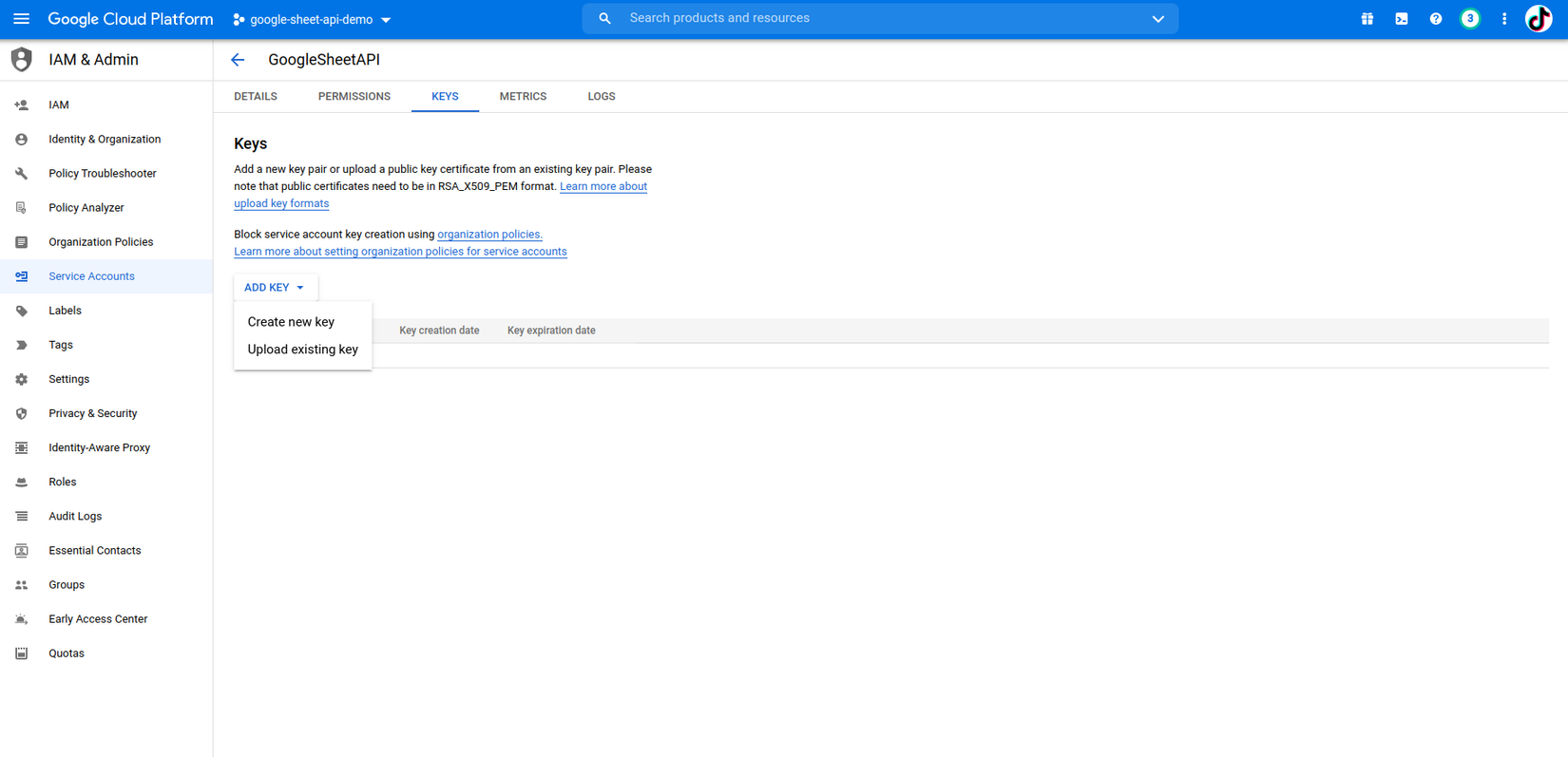Image resolution: width=1568 pixels, height=757 pixels.
Task: Click the Keys section heading
Action: pyautogui.click(x=250, y=143)
